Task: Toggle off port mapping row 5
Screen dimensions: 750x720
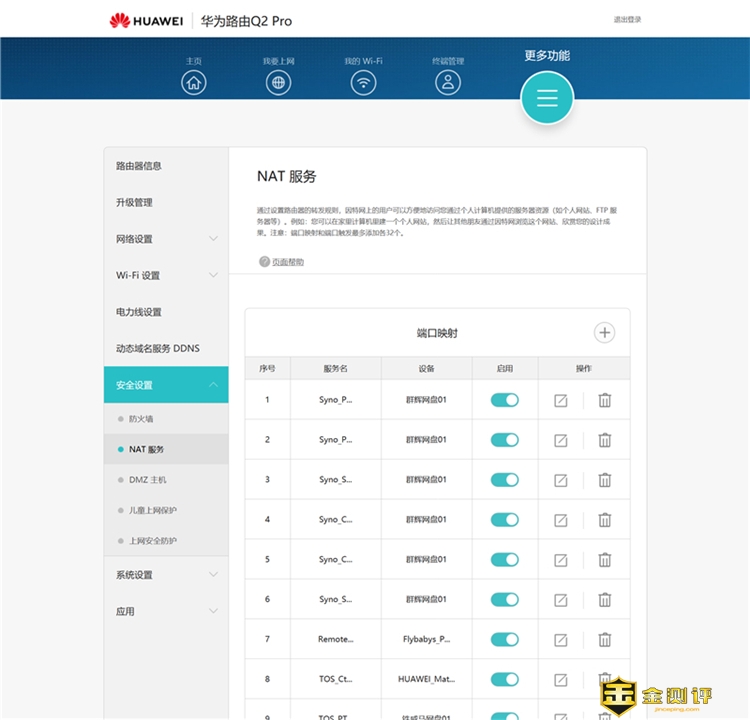Action: point(505,560)
